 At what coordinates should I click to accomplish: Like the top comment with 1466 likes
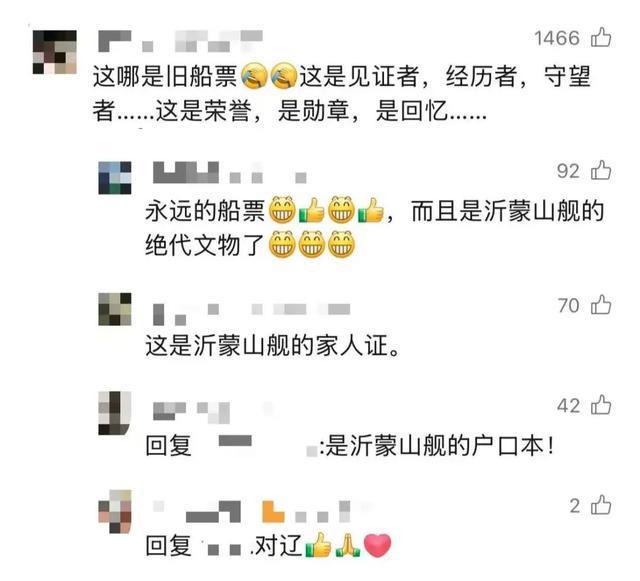[601, 38]
